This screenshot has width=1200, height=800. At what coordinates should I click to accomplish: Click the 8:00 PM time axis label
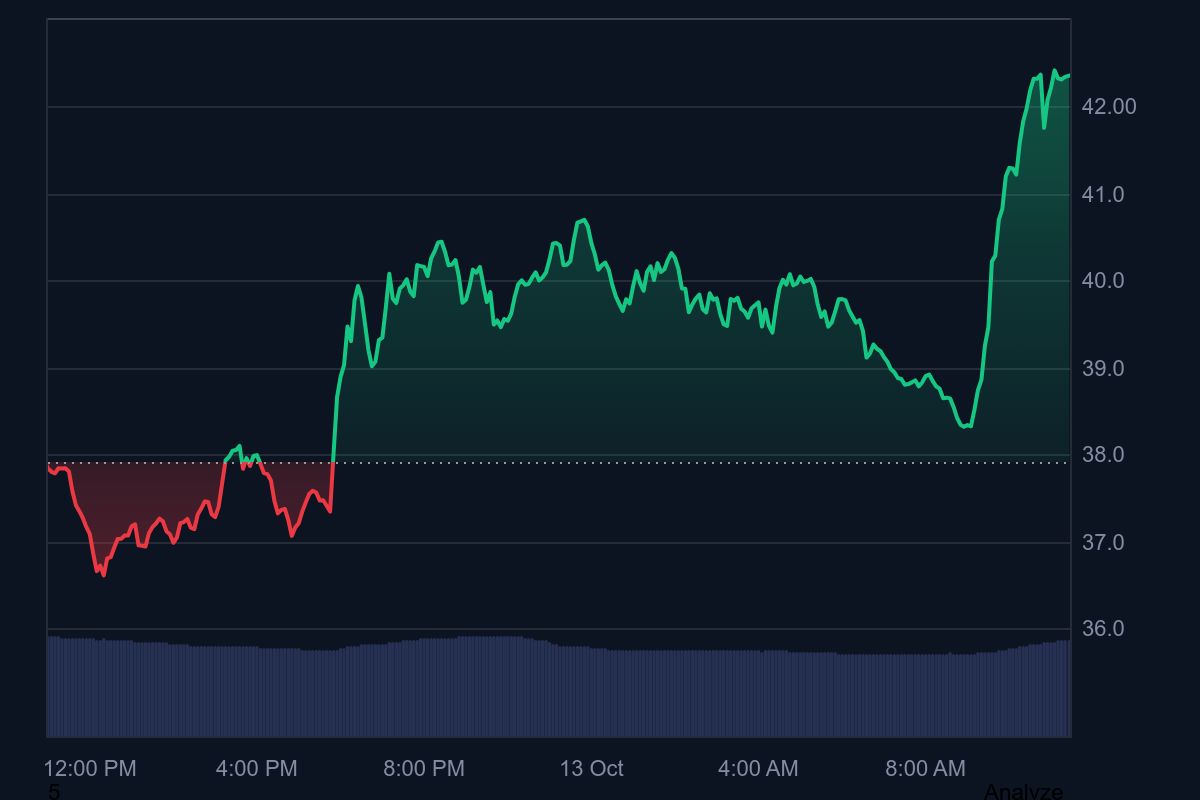(x=424, y=768)
